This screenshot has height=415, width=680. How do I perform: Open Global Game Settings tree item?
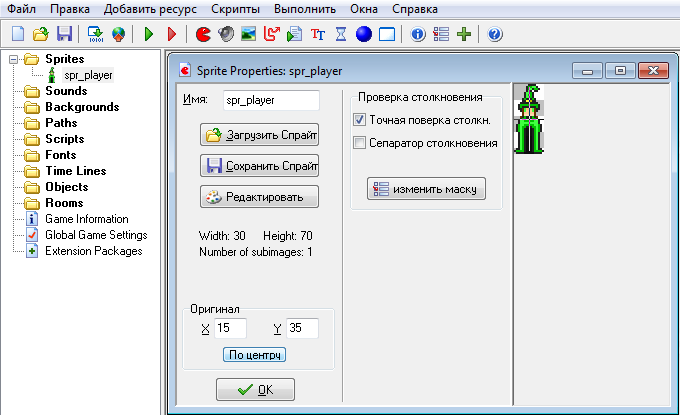pyautogui.click(x=96, y=235)
